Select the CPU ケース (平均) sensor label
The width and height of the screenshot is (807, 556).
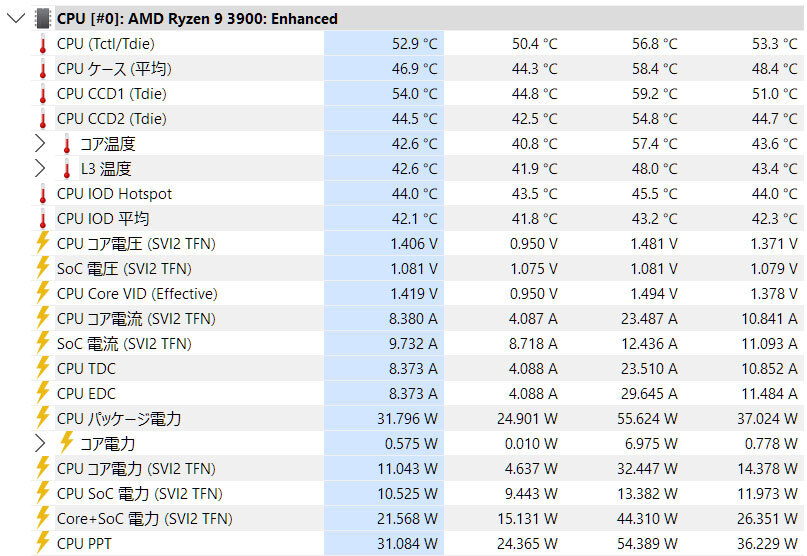(x=114, y=68)
